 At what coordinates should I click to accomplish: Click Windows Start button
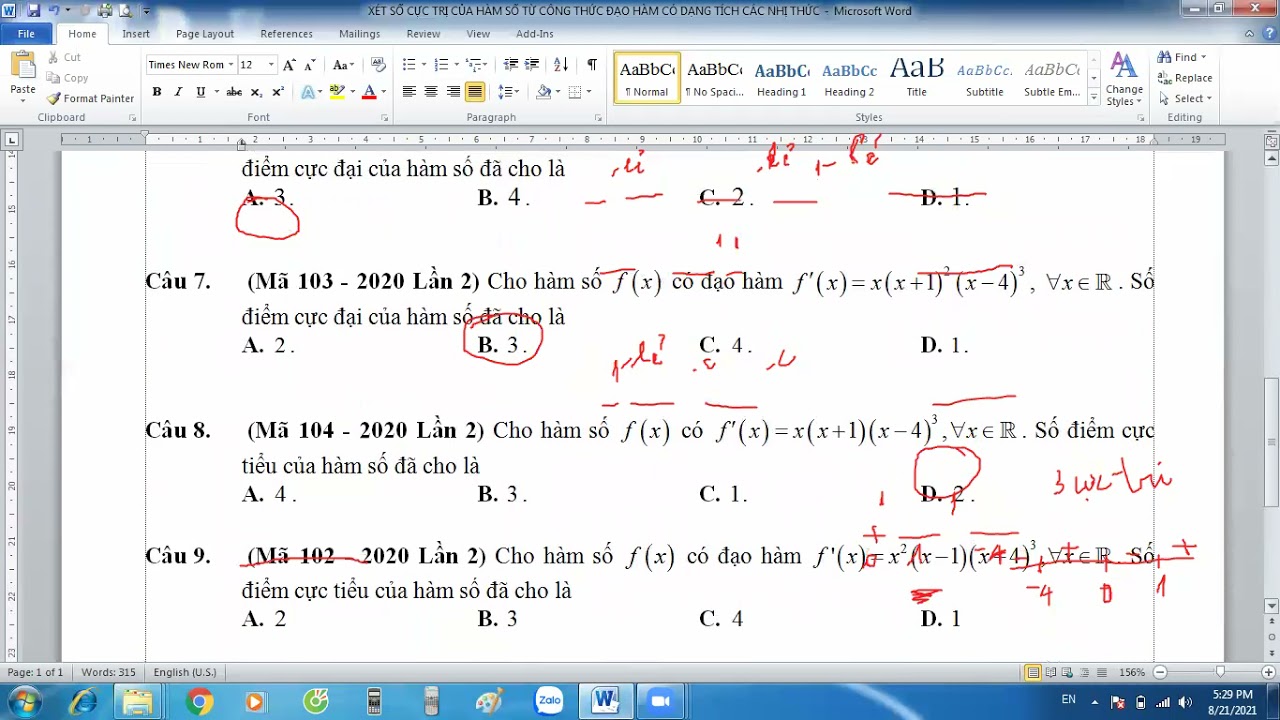point(25,702)
